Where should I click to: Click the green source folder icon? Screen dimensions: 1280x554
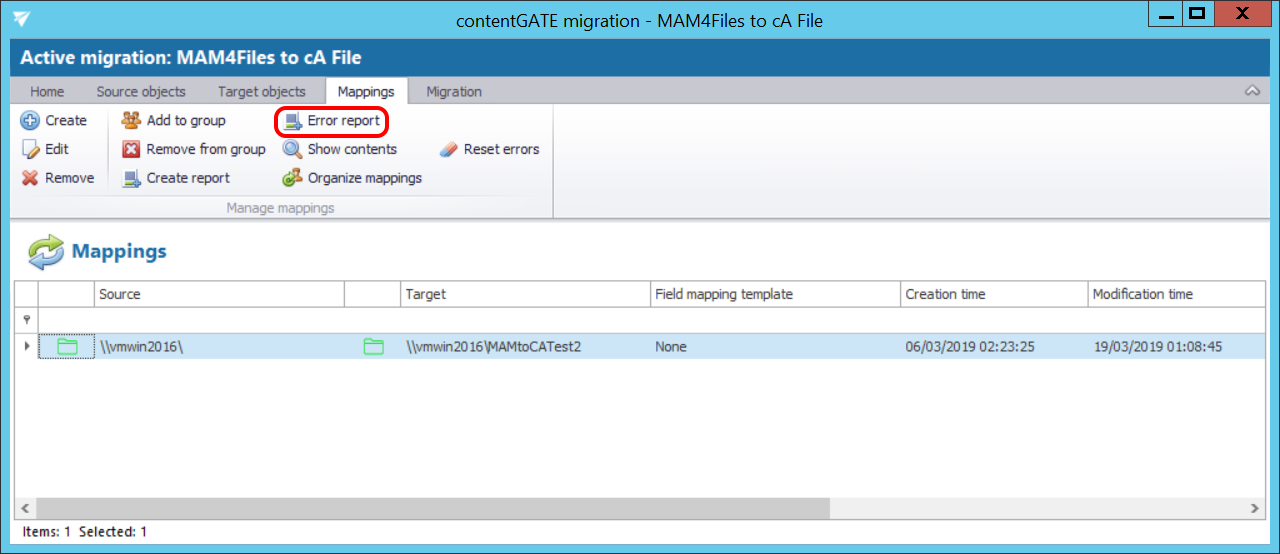point(67,347)
